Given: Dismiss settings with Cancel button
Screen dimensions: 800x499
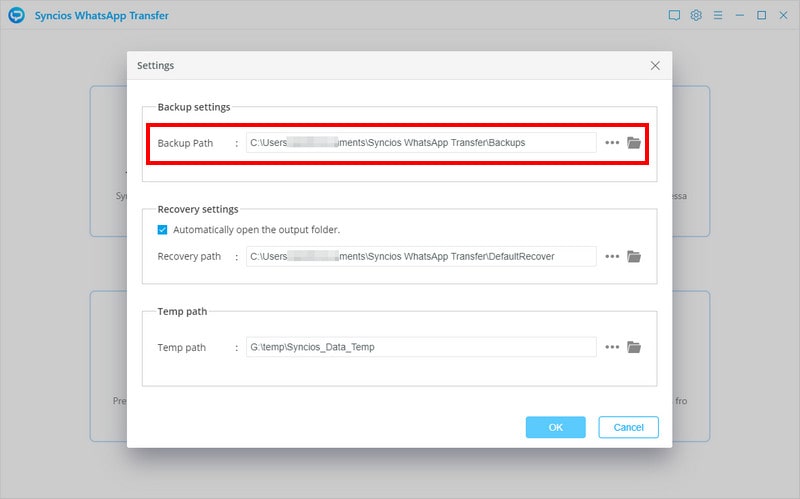Looking at the screenshot, I should [x=629, y=428].
